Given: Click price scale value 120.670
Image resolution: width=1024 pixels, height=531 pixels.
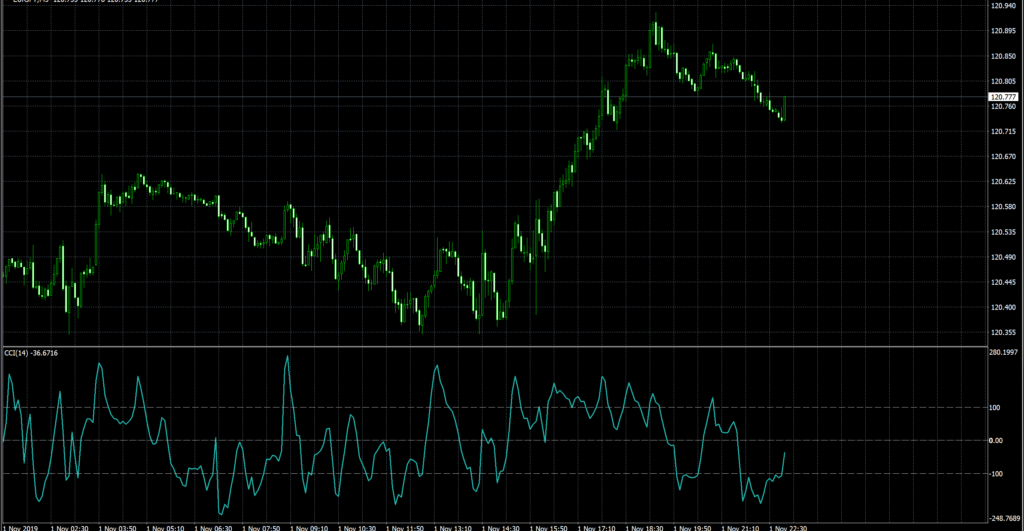Looking at the screenshot, I should pos(1003,157).
